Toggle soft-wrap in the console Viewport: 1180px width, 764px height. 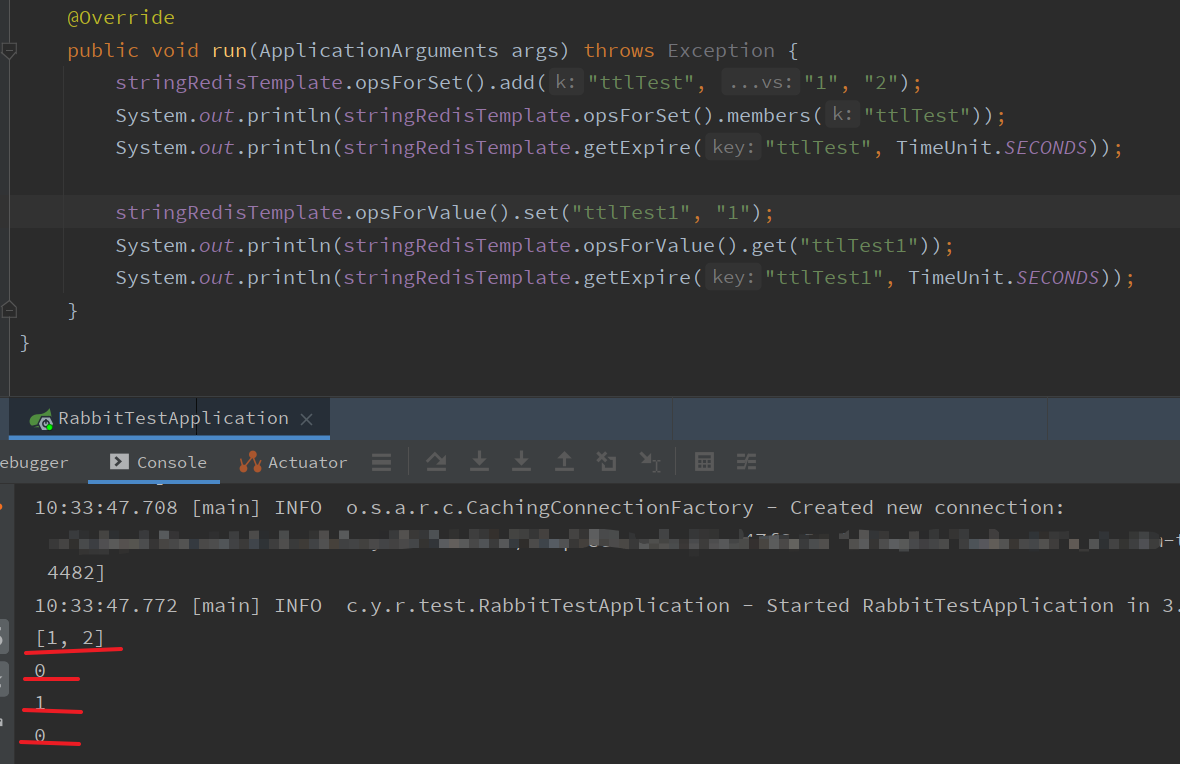point(436,462)
